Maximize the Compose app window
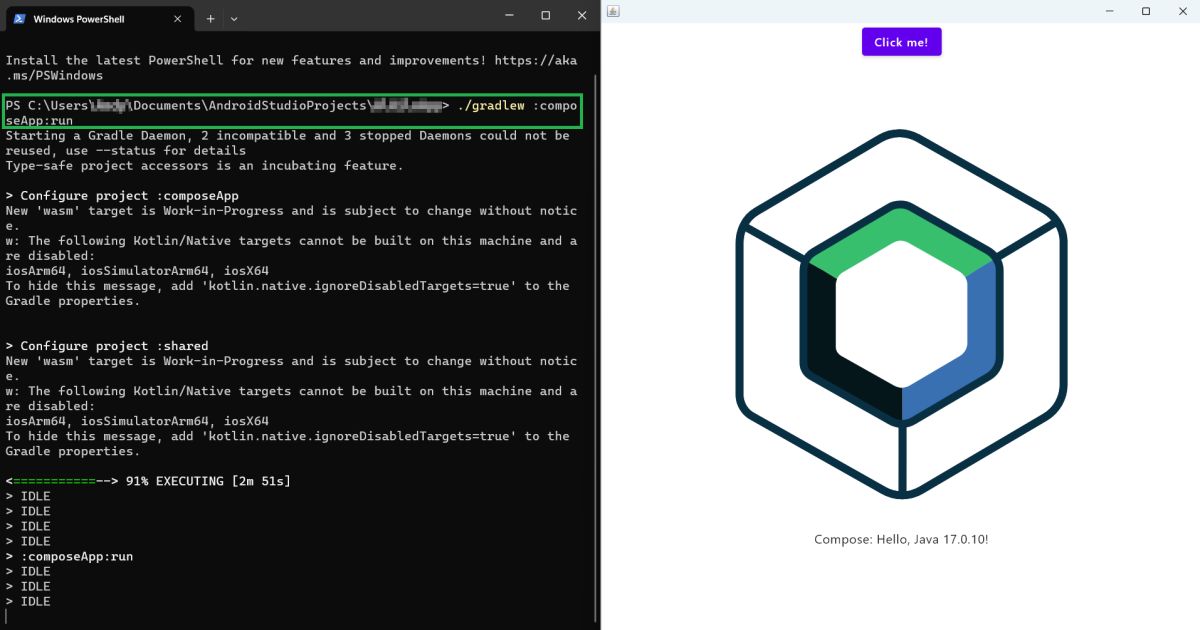This screenshot has height=630, width=1200. click(1146, 11)
